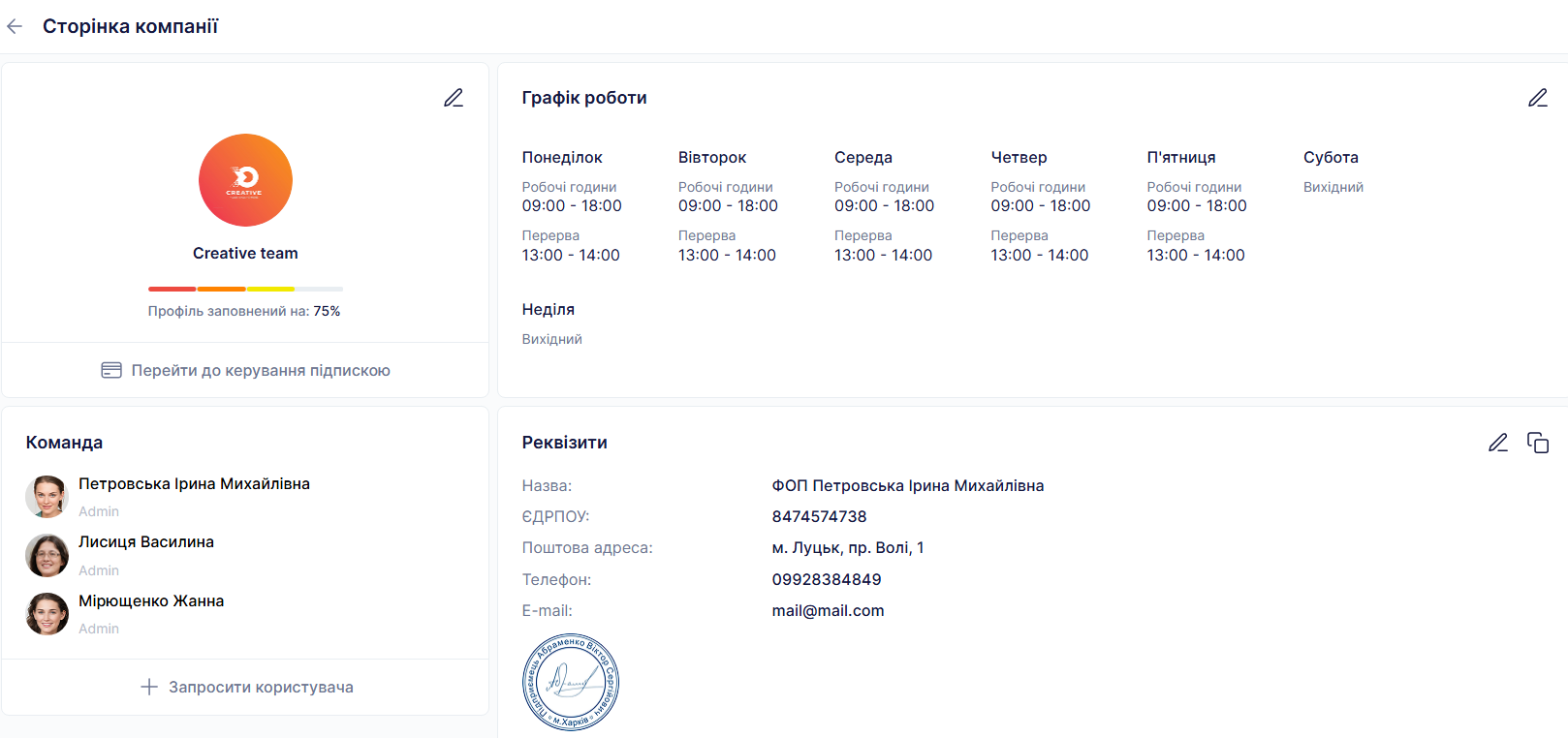Click the ЄДРПОУ code 8474574738
This screenshot has width=1568, height=738.
819,517
